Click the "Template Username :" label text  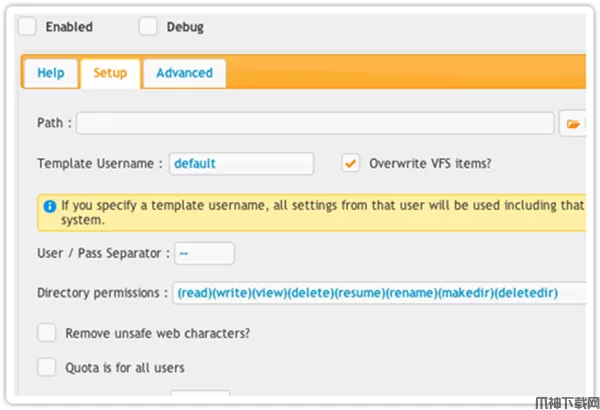(99, 163)
